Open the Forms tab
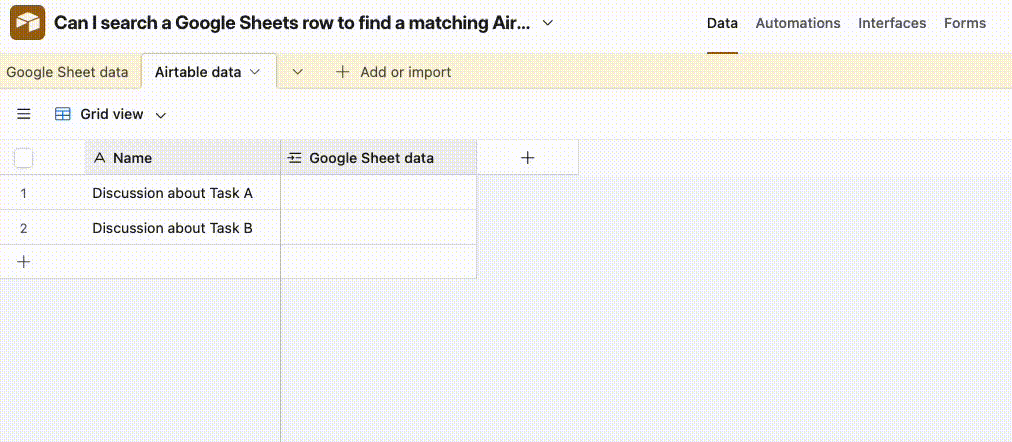The image size is (1012, 442). [x=965, y=23]
